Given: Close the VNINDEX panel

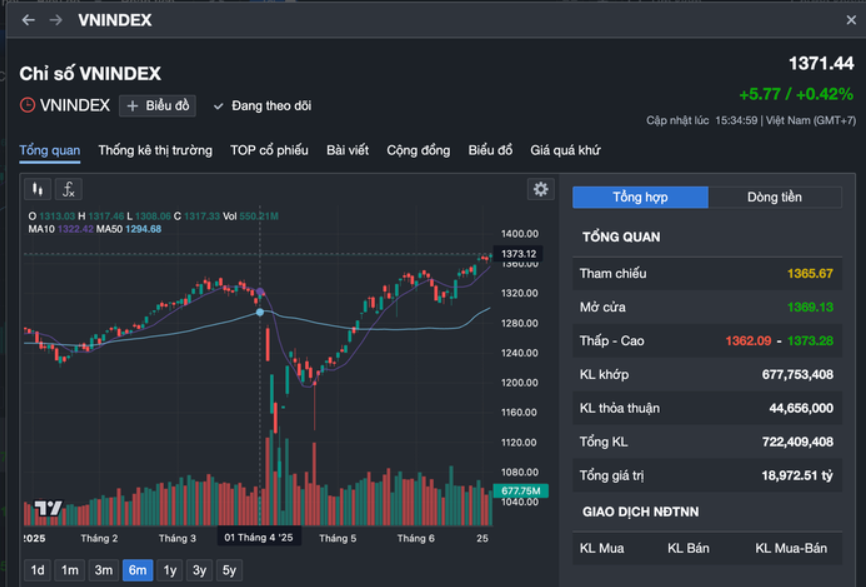Looking at the screenshot, I should pyautogui.click(x=851, y=20).
